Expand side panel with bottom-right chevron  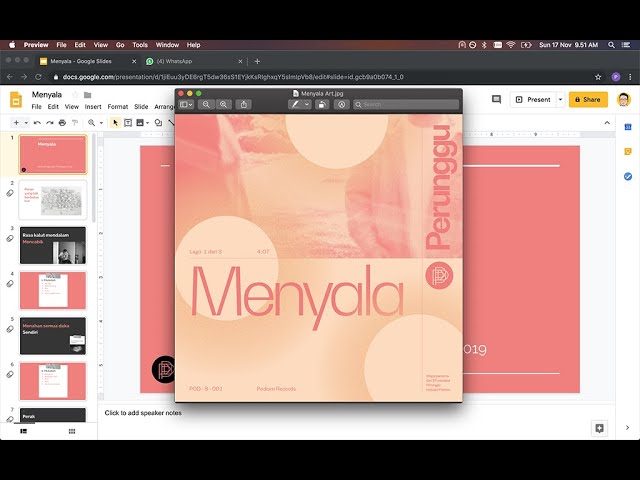click(627, 427)
